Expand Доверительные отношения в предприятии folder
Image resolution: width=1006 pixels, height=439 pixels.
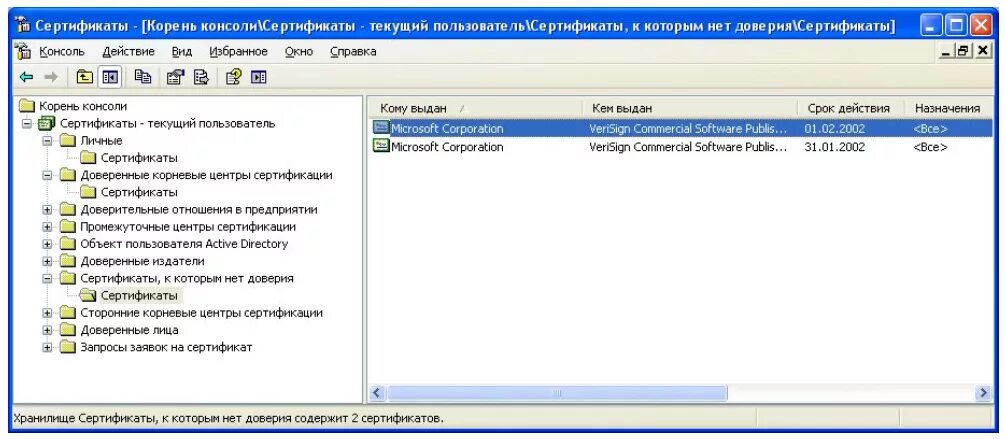pos(47,209)
